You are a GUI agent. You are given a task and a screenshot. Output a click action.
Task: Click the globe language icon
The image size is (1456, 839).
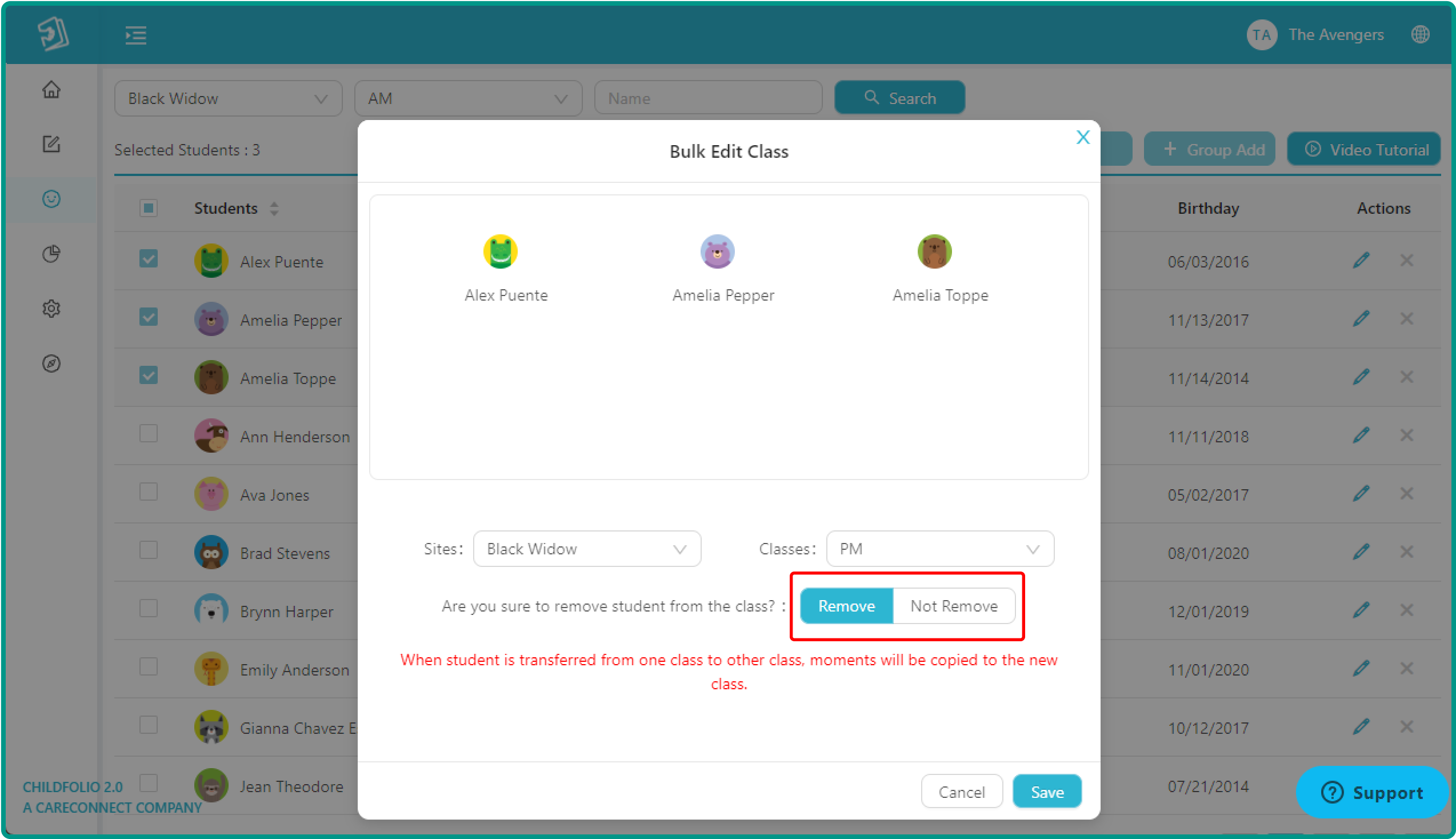click(x=1420, y=34)
